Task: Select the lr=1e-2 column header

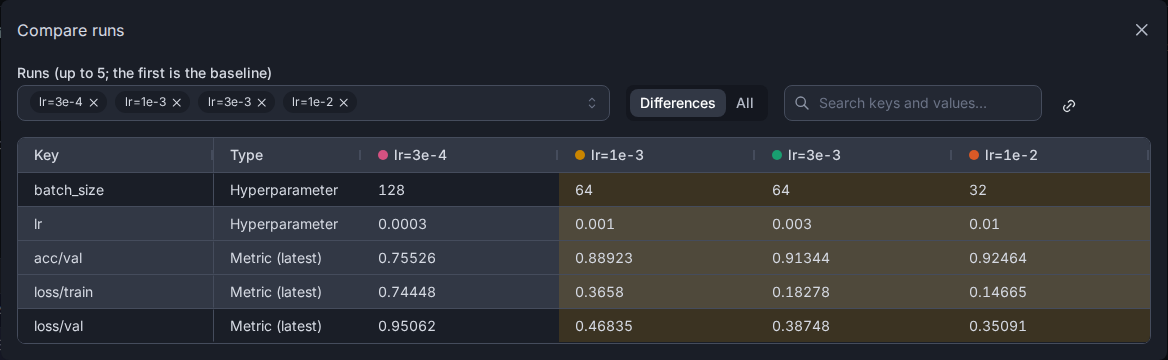Action: tap(1051, 156)
